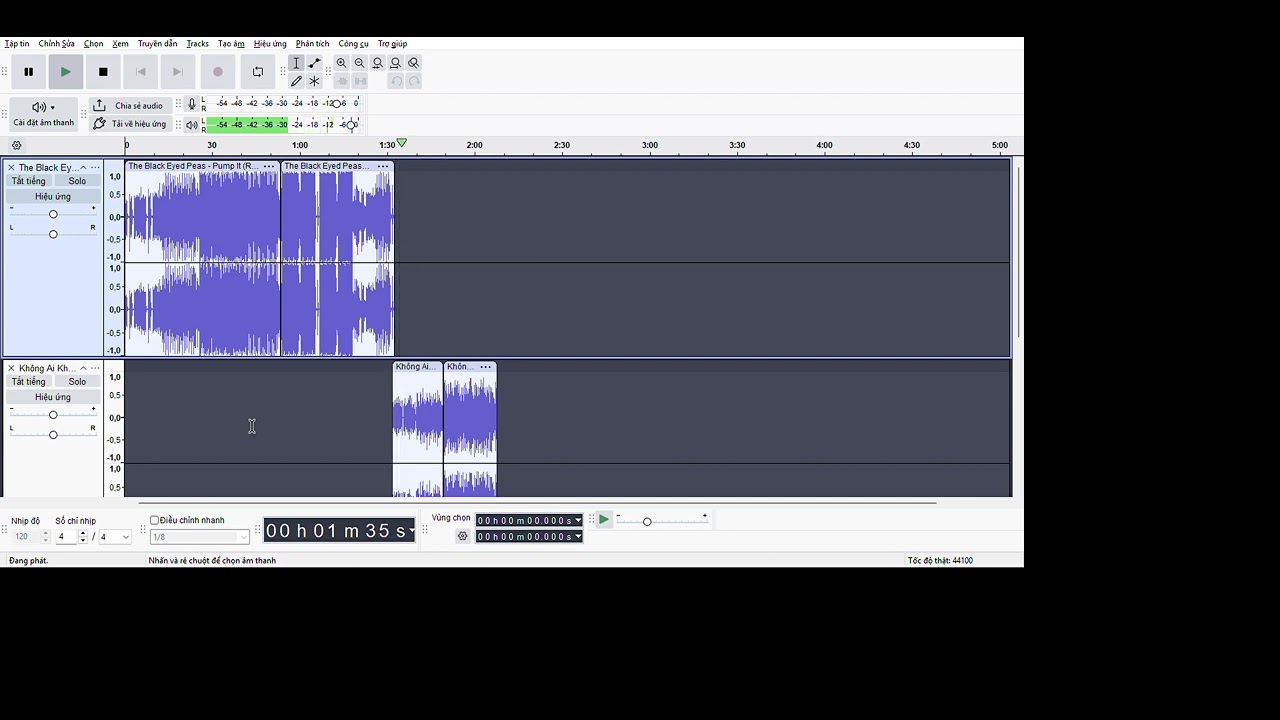Open Hiệu ứng for Không Ai Kh... track

[x=53, y=397]
